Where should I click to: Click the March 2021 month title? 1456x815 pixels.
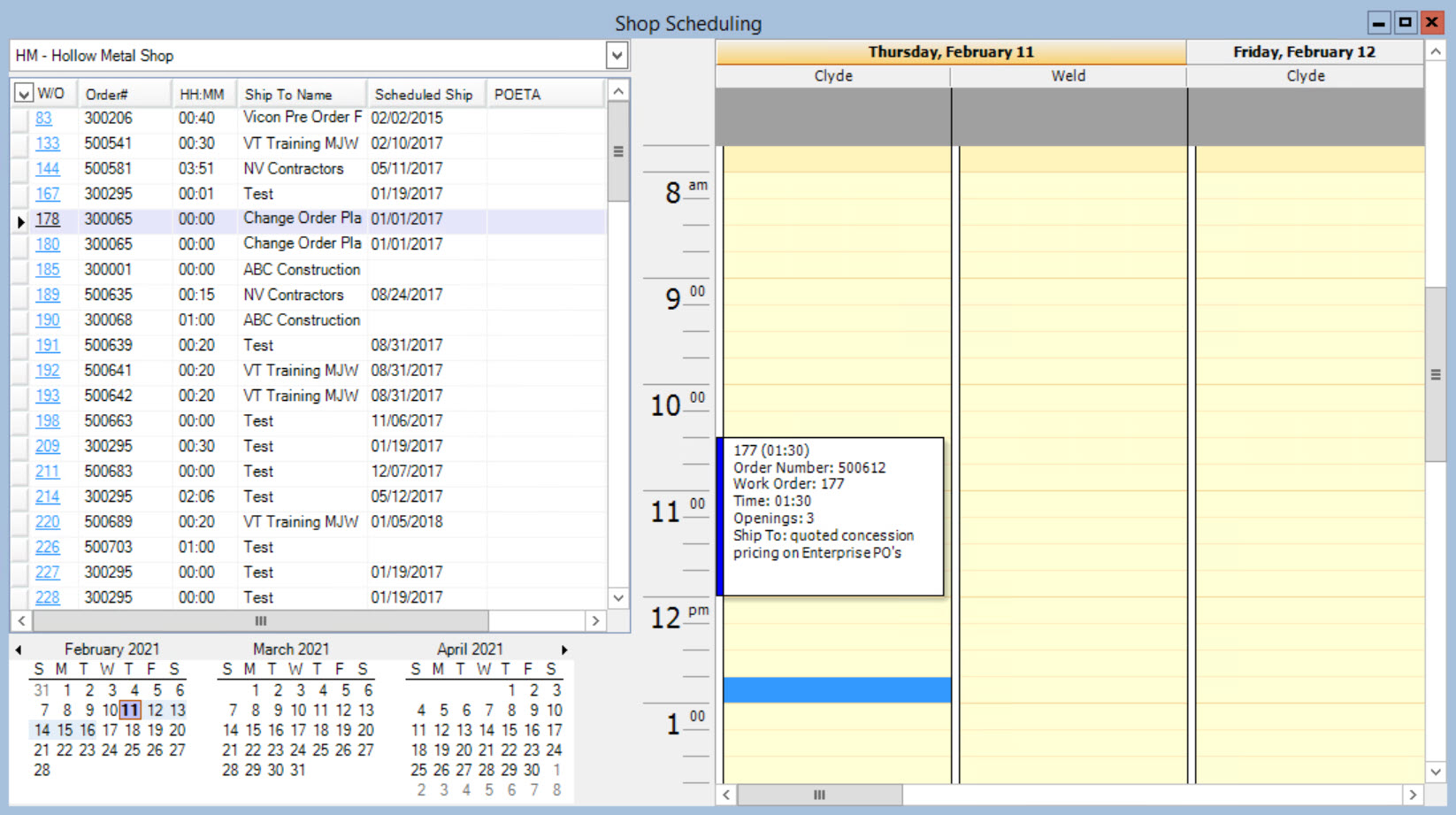291,650
